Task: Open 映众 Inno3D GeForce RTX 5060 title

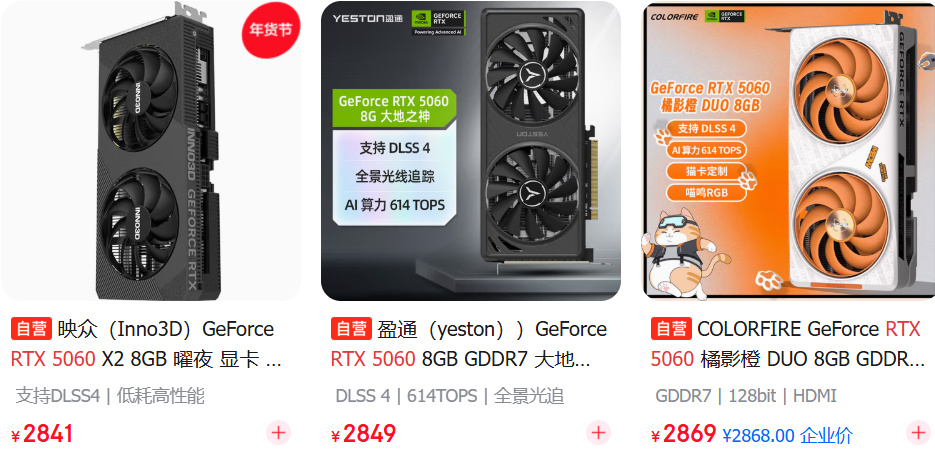Action: (x=146, y=344)
